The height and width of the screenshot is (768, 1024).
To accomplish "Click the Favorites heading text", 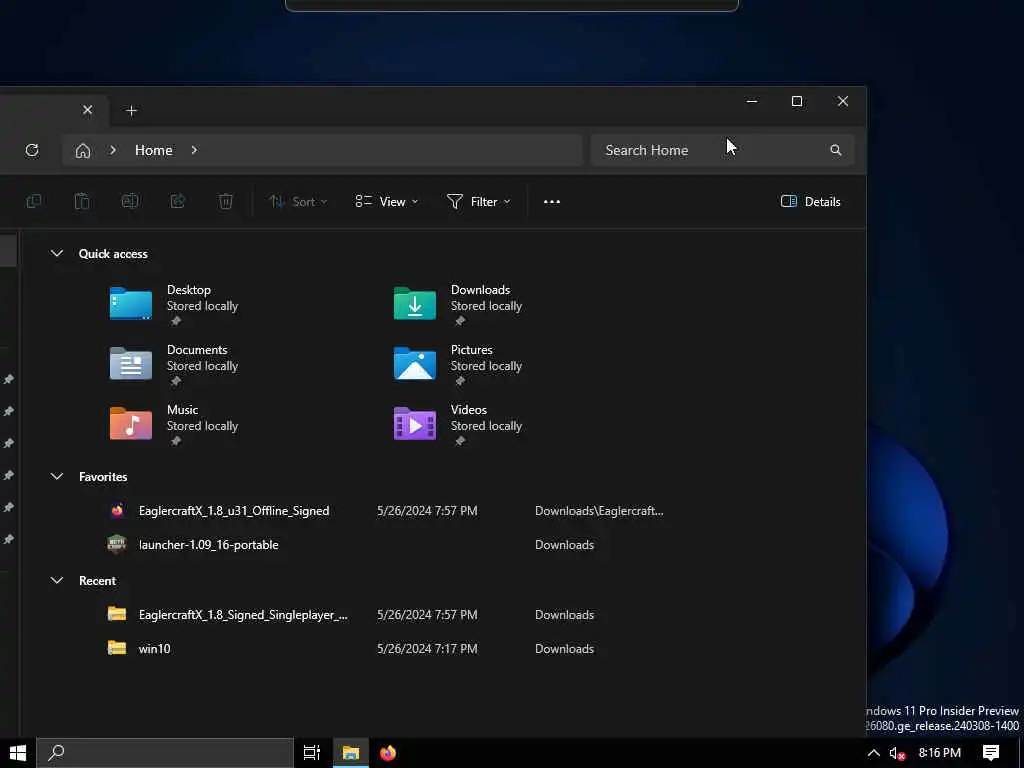I will coord(103,477).
